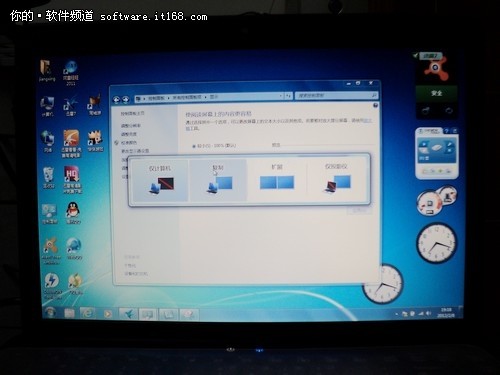Click the upper analog clock gadget

437,243
